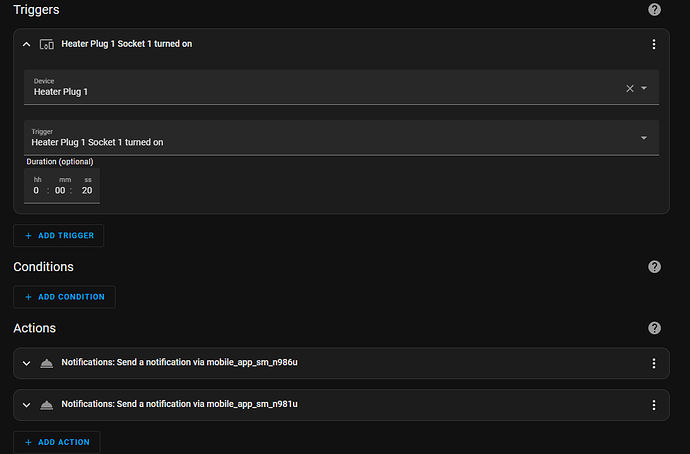Click the Add Action button

(57, 442)
